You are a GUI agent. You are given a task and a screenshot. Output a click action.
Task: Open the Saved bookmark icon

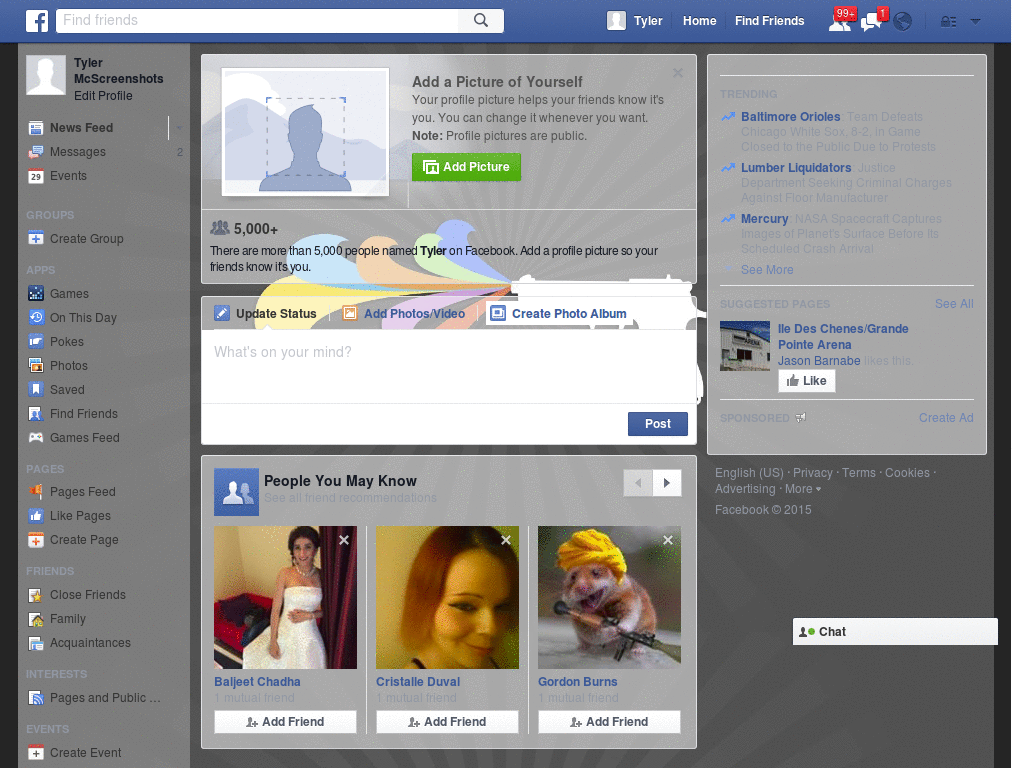(x=36, y=390)
